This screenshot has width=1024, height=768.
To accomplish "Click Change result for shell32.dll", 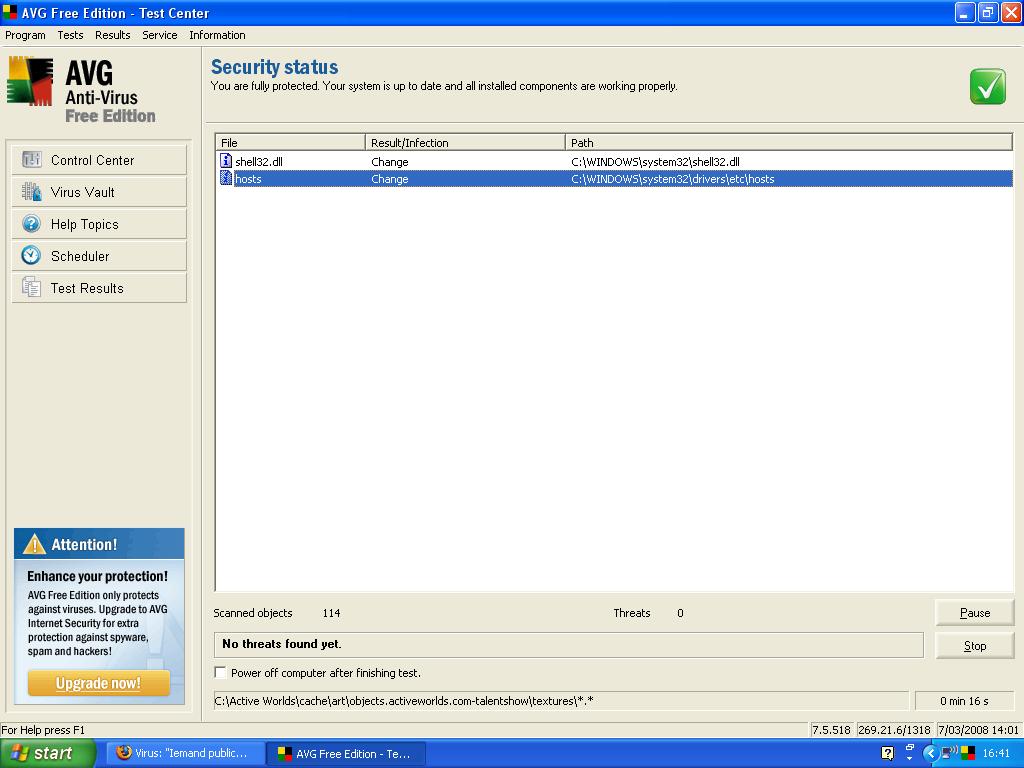I will (390, 161).
